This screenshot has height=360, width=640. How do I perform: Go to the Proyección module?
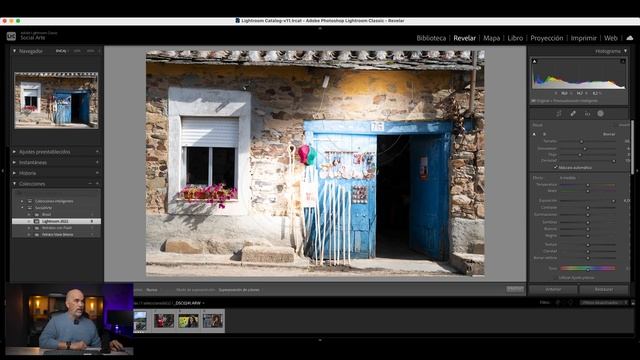click(547, 38)
